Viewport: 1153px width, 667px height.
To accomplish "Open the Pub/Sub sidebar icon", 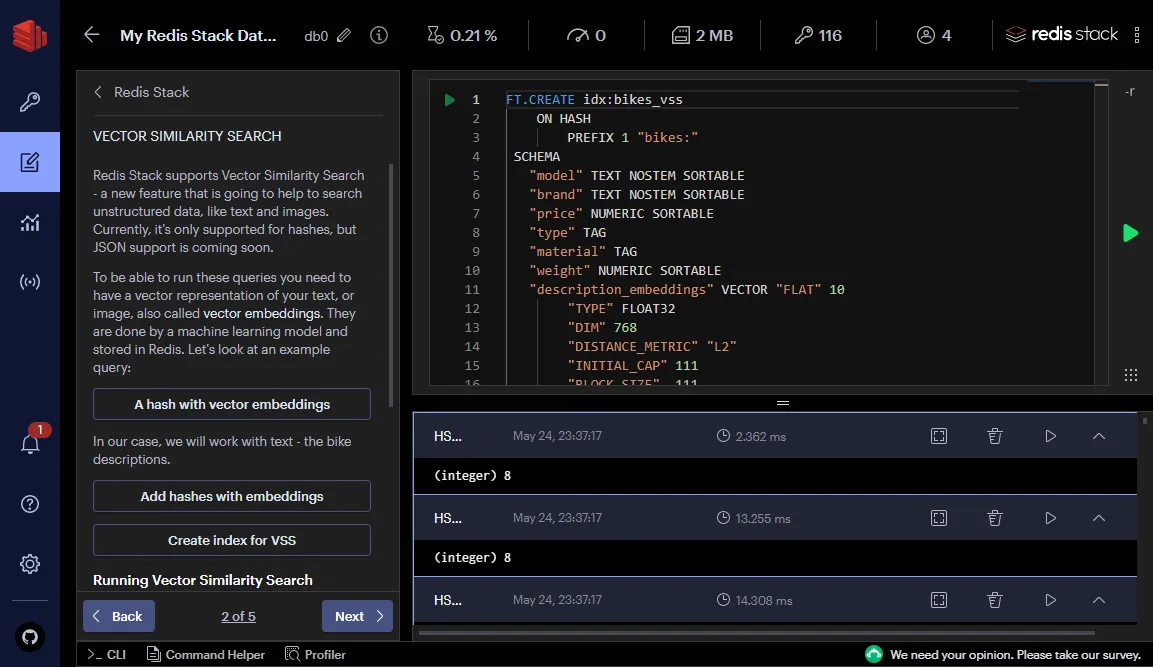I will pyautogui.click(x=30, y=282).
